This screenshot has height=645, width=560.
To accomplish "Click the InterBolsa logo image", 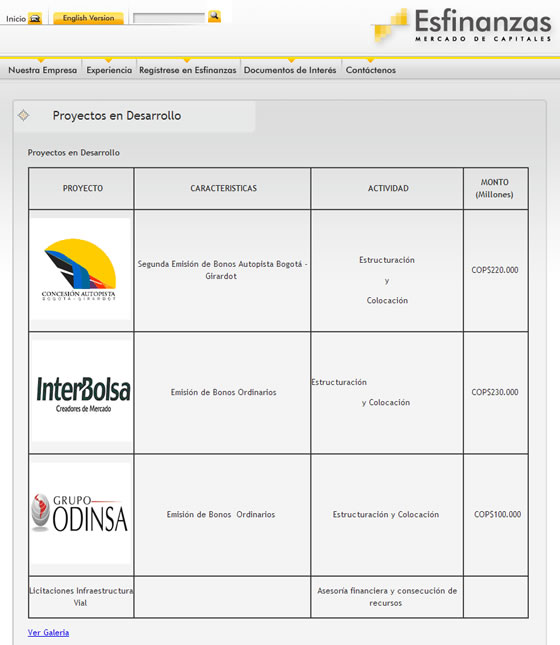I will coord(81,391).
